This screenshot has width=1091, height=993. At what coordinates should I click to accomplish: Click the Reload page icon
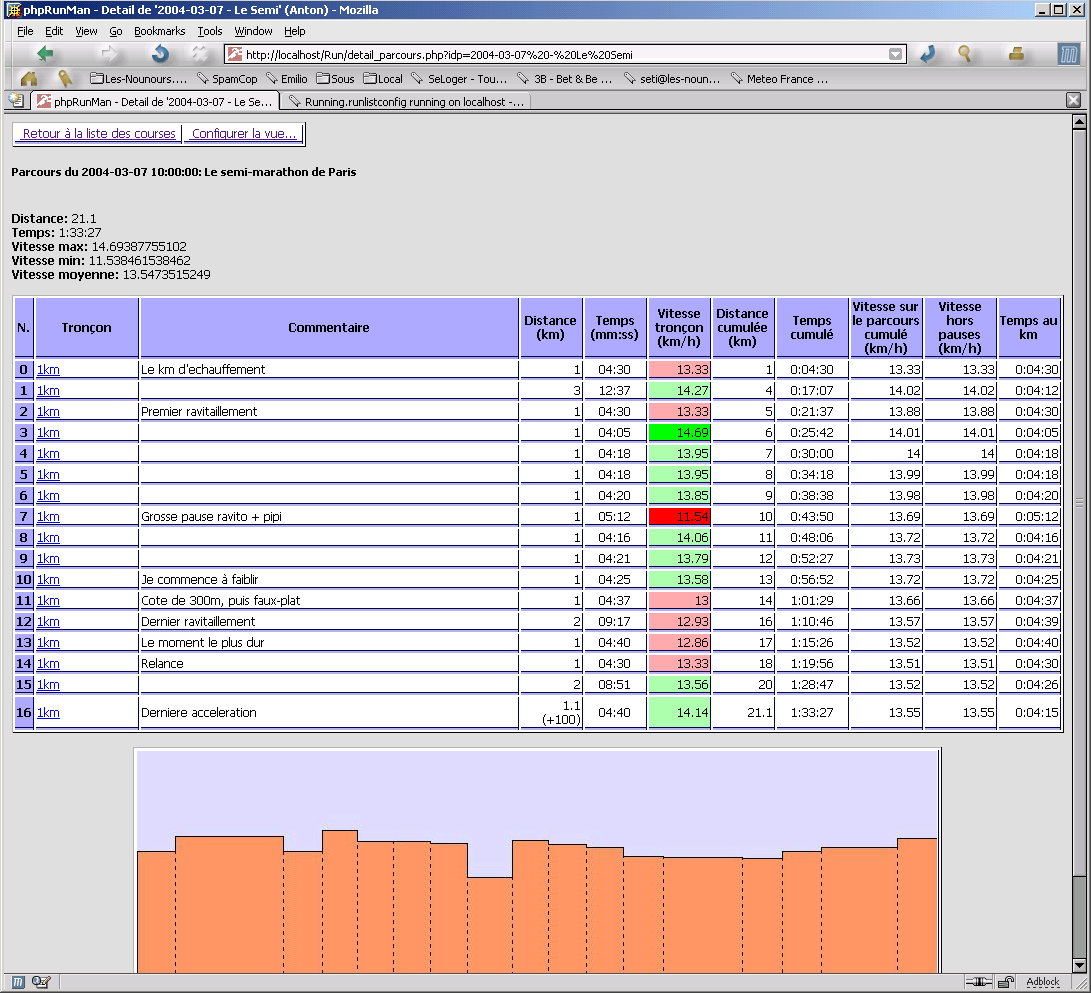(x=160, y=54)
